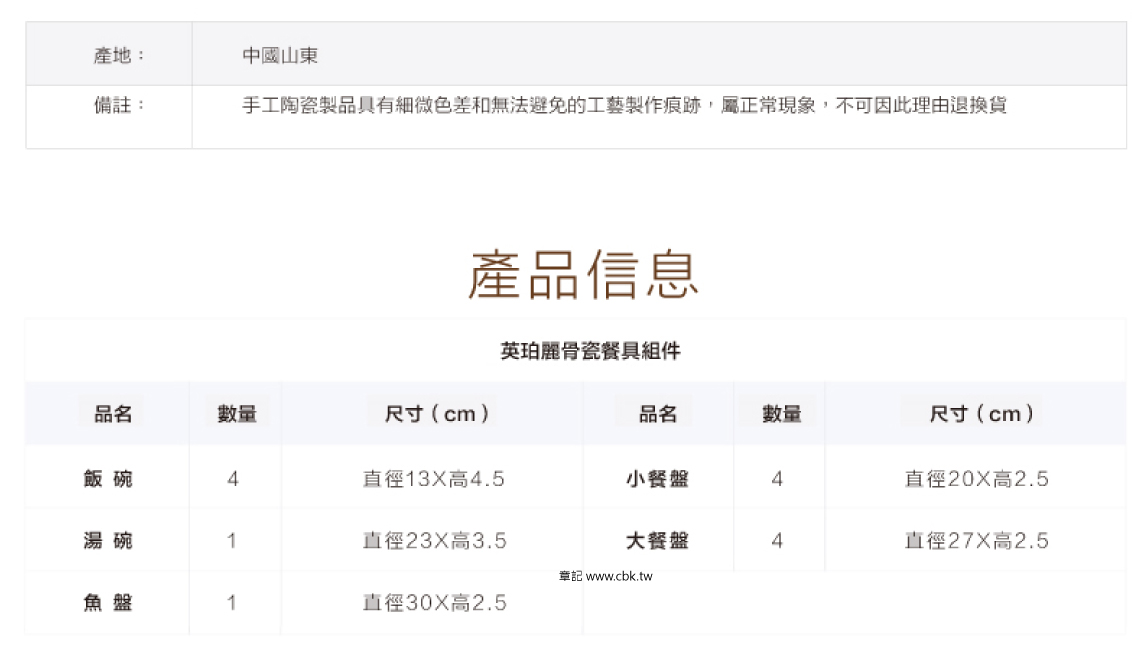The width and height of the screenshot is (1141, 654).
Task: Click the 魚盤 item name
Action: coord(108,603)
